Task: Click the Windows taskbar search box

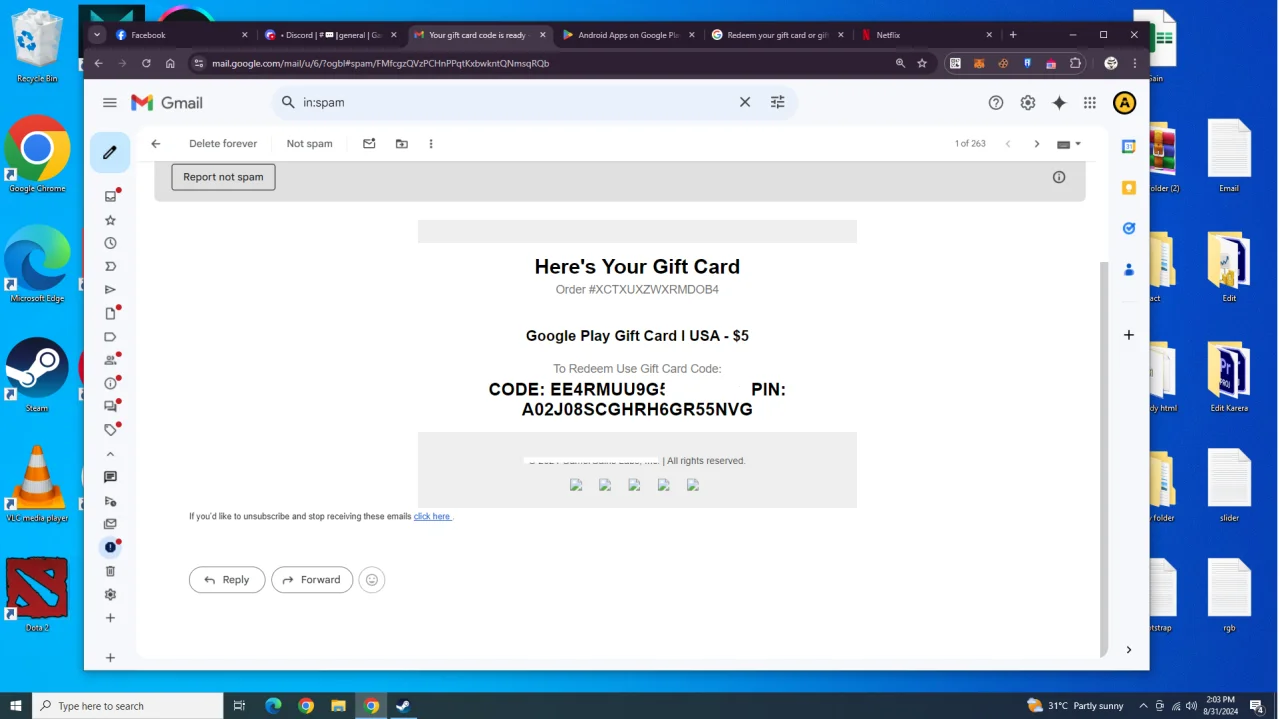Action: 127,706
